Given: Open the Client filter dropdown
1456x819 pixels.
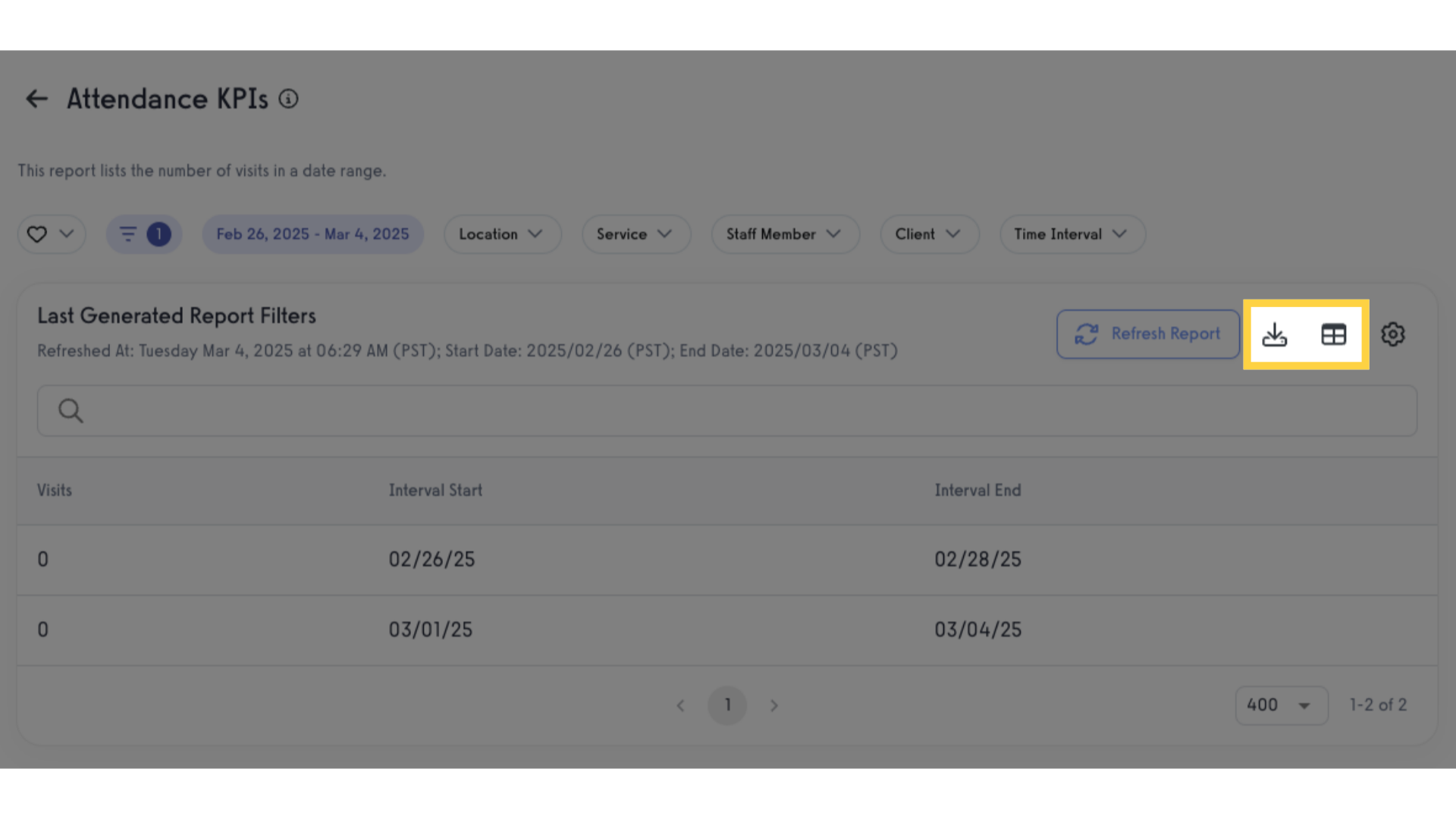Looking at the screenshot, I should point(930,234).
